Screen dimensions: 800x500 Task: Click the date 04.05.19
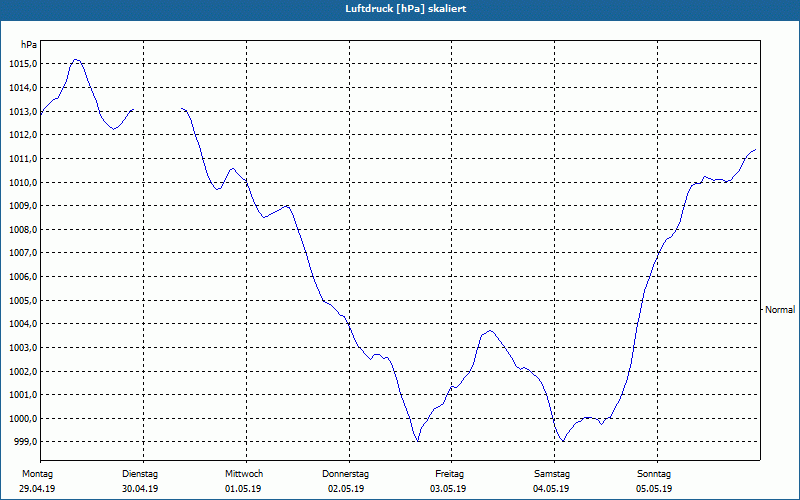[x=551, y=489]
